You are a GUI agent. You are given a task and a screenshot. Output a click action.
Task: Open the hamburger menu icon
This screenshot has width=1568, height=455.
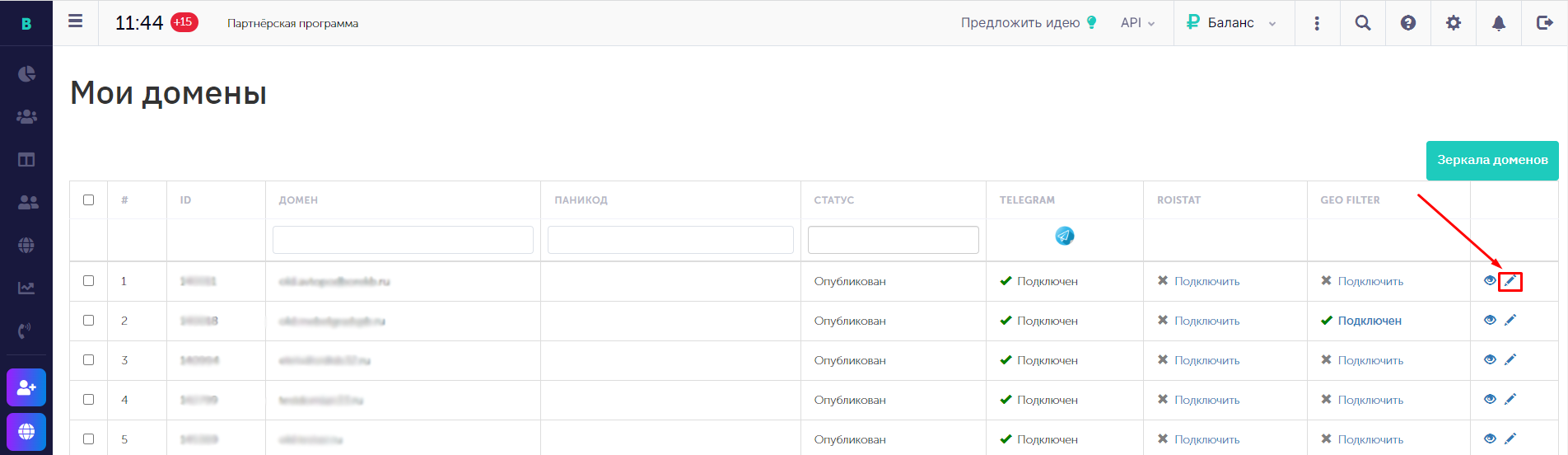click(x=75, y=21)
